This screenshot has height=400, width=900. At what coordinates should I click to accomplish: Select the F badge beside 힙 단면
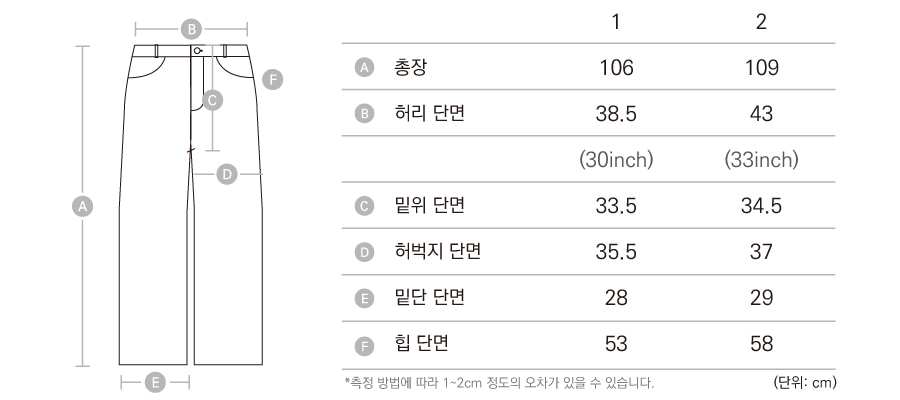coord(364,344)
